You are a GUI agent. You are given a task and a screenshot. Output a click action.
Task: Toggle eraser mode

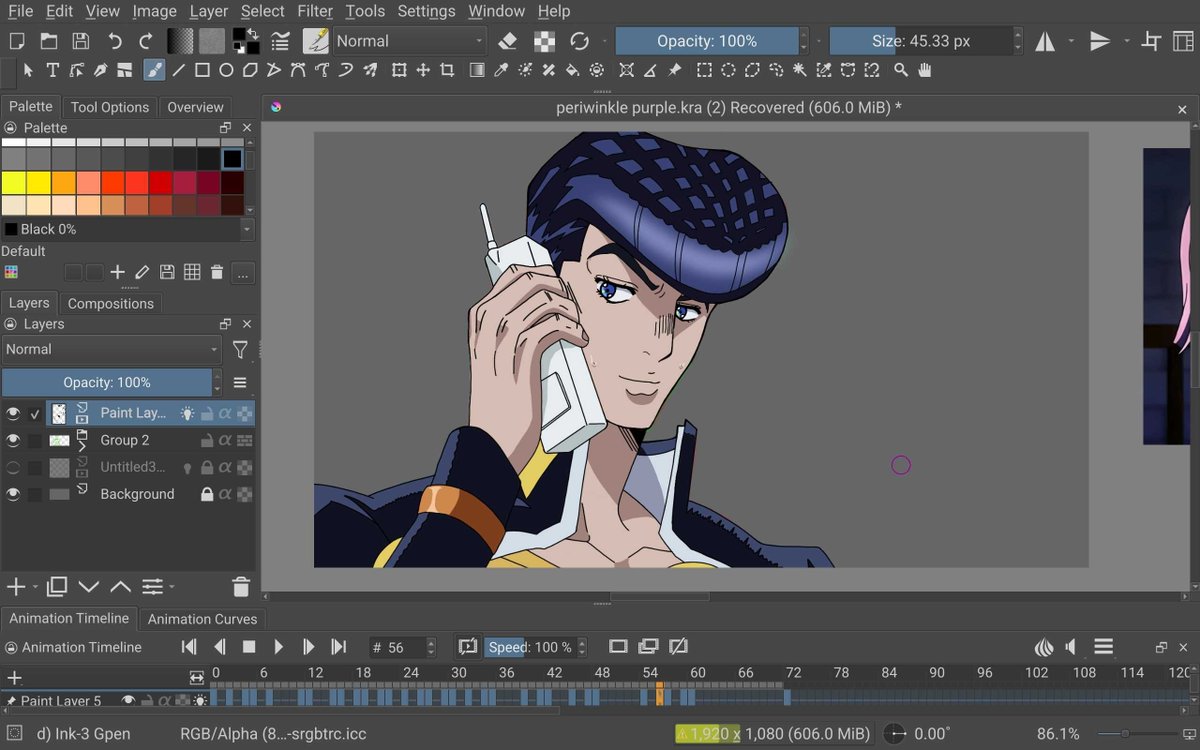(x=507, y=41)
